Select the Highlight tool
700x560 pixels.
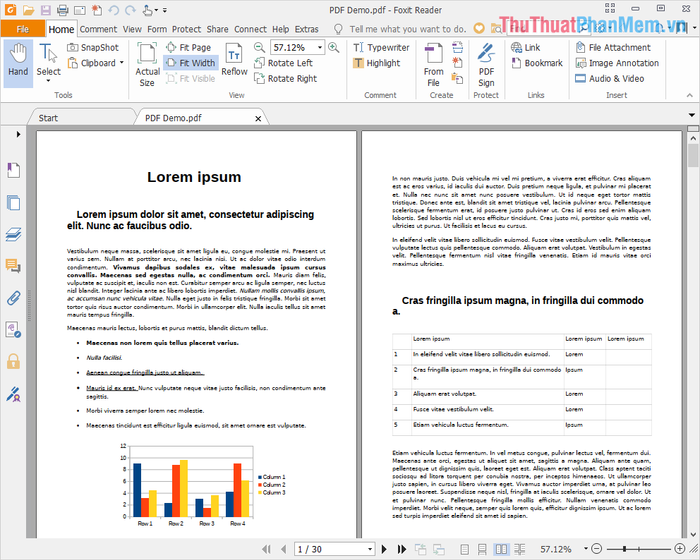[376, 63]
